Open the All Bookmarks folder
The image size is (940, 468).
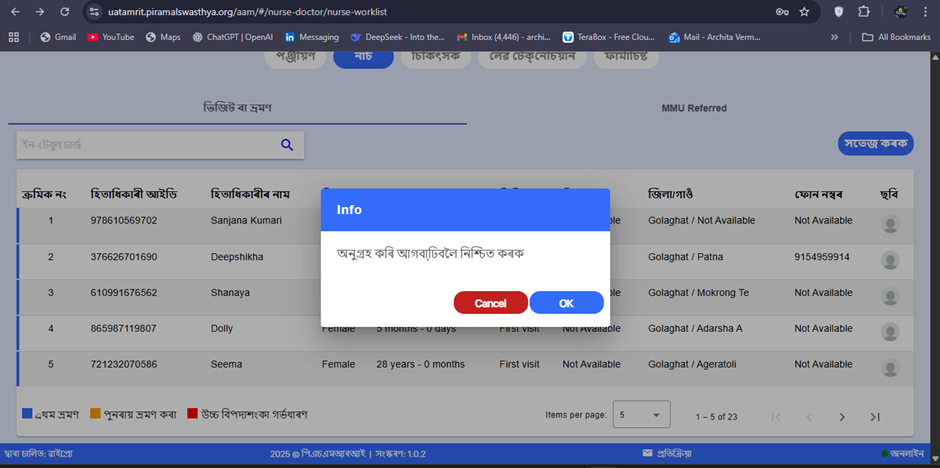click(x=895, y=37)
